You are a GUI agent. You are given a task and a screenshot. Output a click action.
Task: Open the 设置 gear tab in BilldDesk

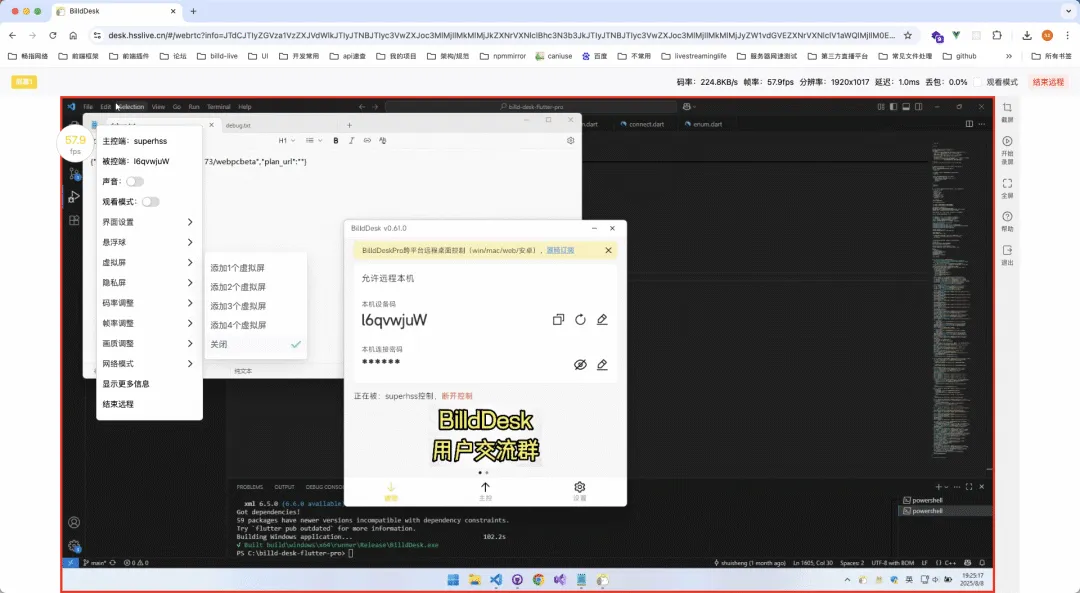[580, 490]
